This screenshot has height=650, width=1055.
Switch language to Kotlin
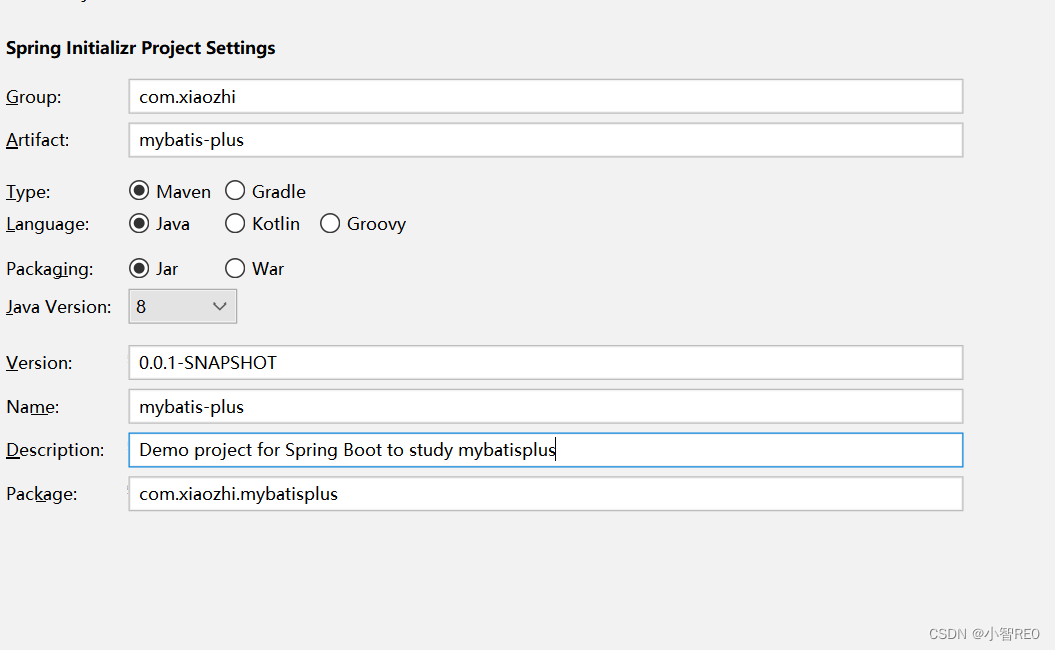[235, 224]
